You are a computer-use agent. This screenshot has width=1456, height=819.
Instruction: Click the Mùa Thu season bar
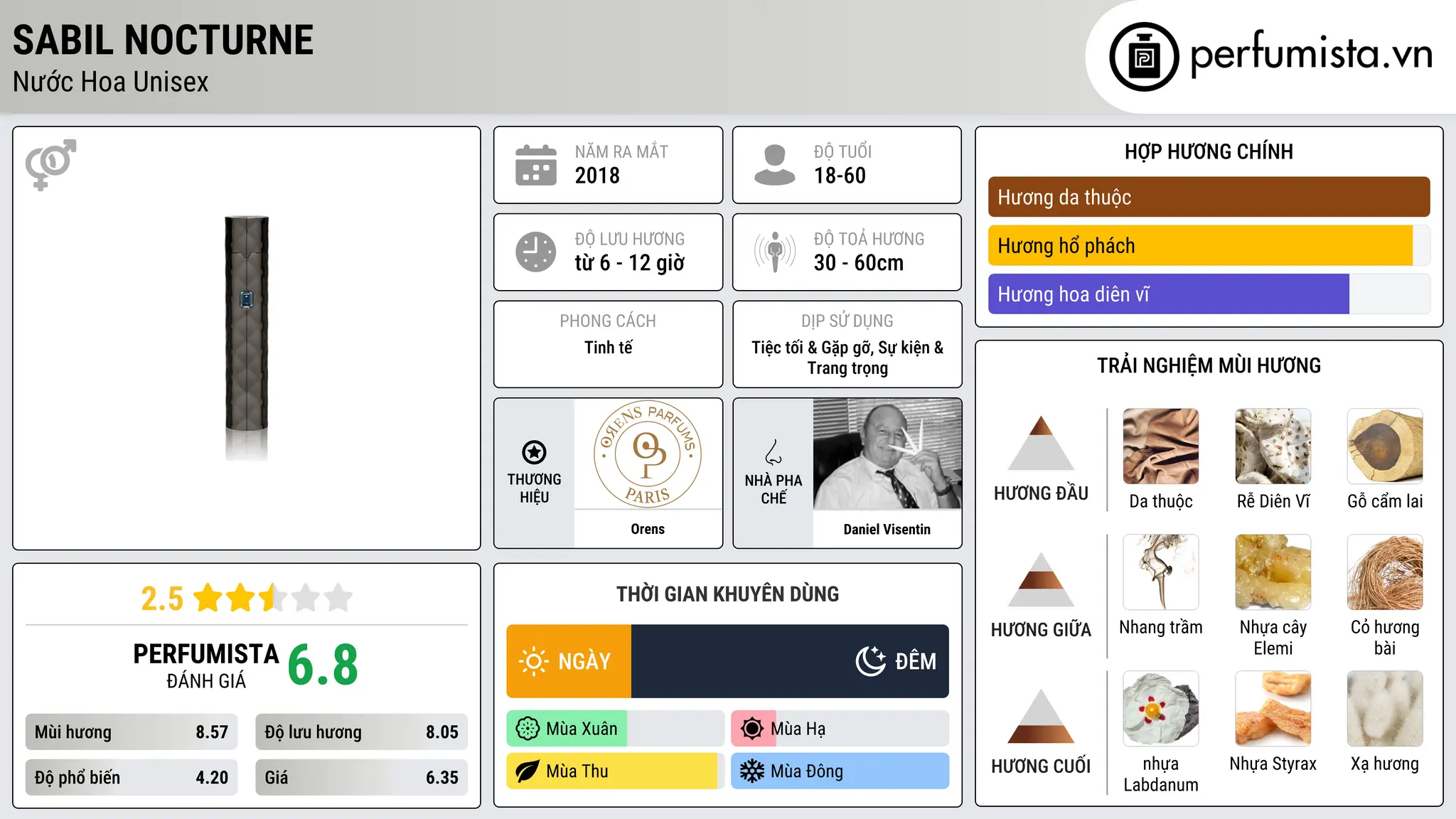tap(615, 771)
